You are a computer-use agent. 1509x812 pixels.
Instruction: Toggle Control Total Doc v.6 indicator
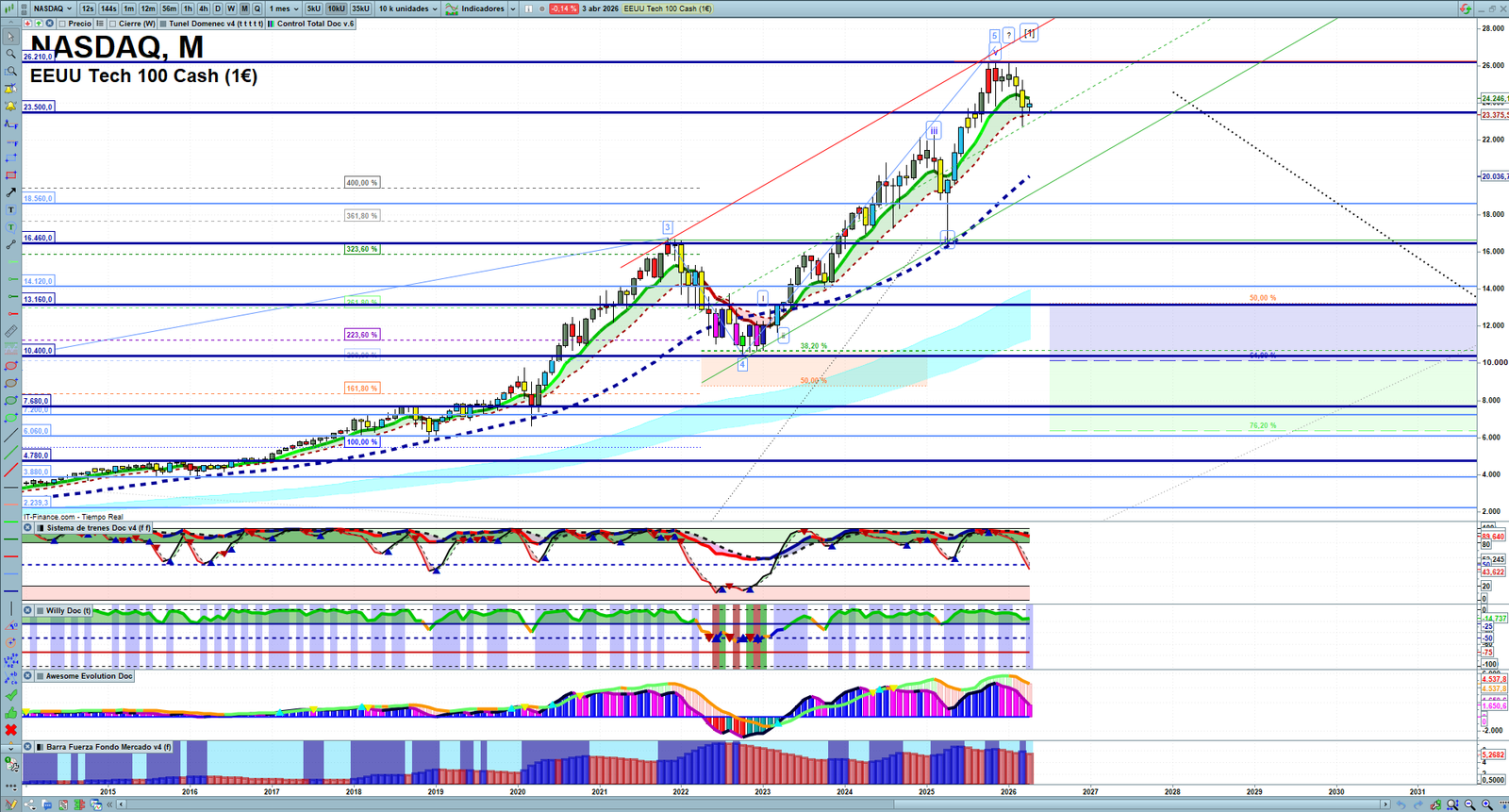[x=272, y=24]
